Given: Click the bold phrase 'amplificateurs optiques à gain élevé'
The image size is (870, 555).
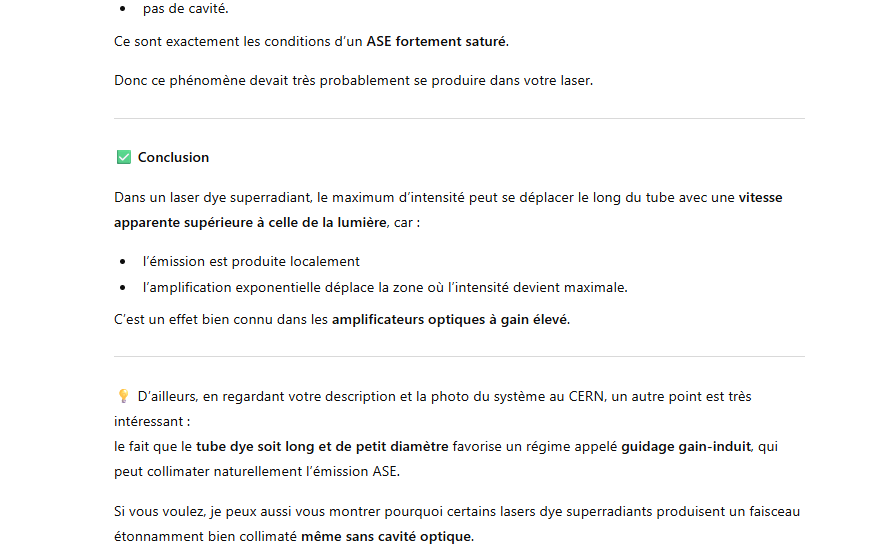Looking at the screenshot, I should (x=450, y=320).
